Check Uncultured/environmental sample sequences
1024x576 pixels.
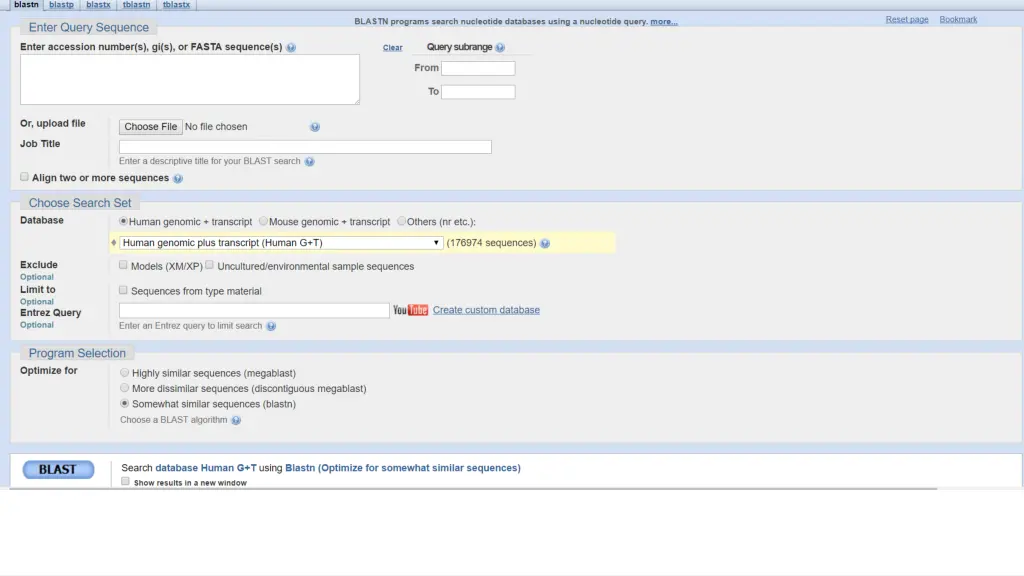click(x=209, y=265)
